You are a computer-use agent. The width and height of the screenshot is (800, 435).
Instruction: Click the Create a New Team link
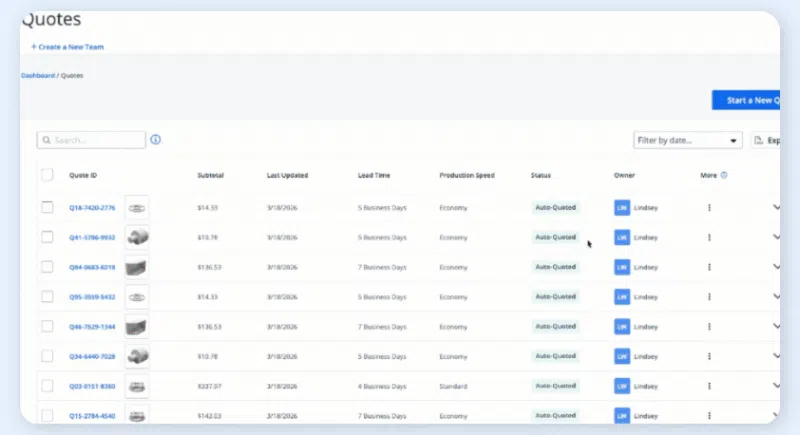(67, 46)
